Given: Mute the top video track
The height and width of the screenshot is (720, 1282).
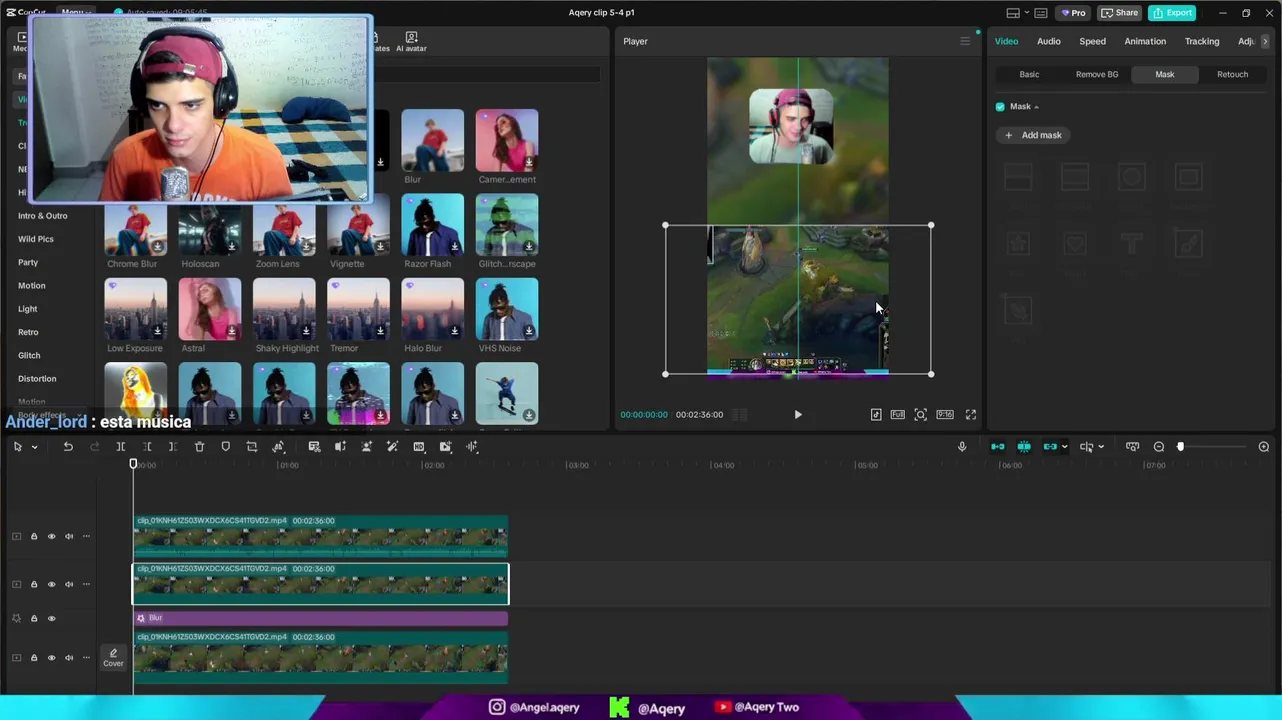Looking at the screenshot, I should click(69, 536).
